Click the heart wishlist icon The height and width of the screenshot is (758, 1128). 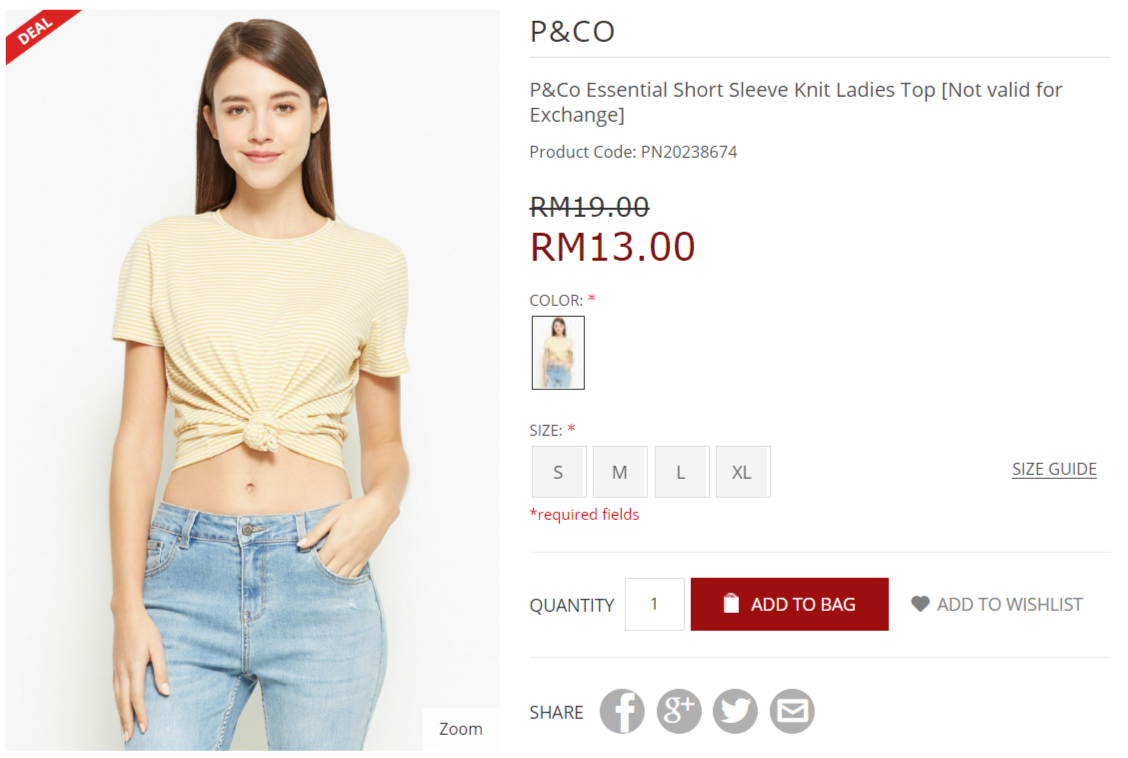(x=920, y=604)
